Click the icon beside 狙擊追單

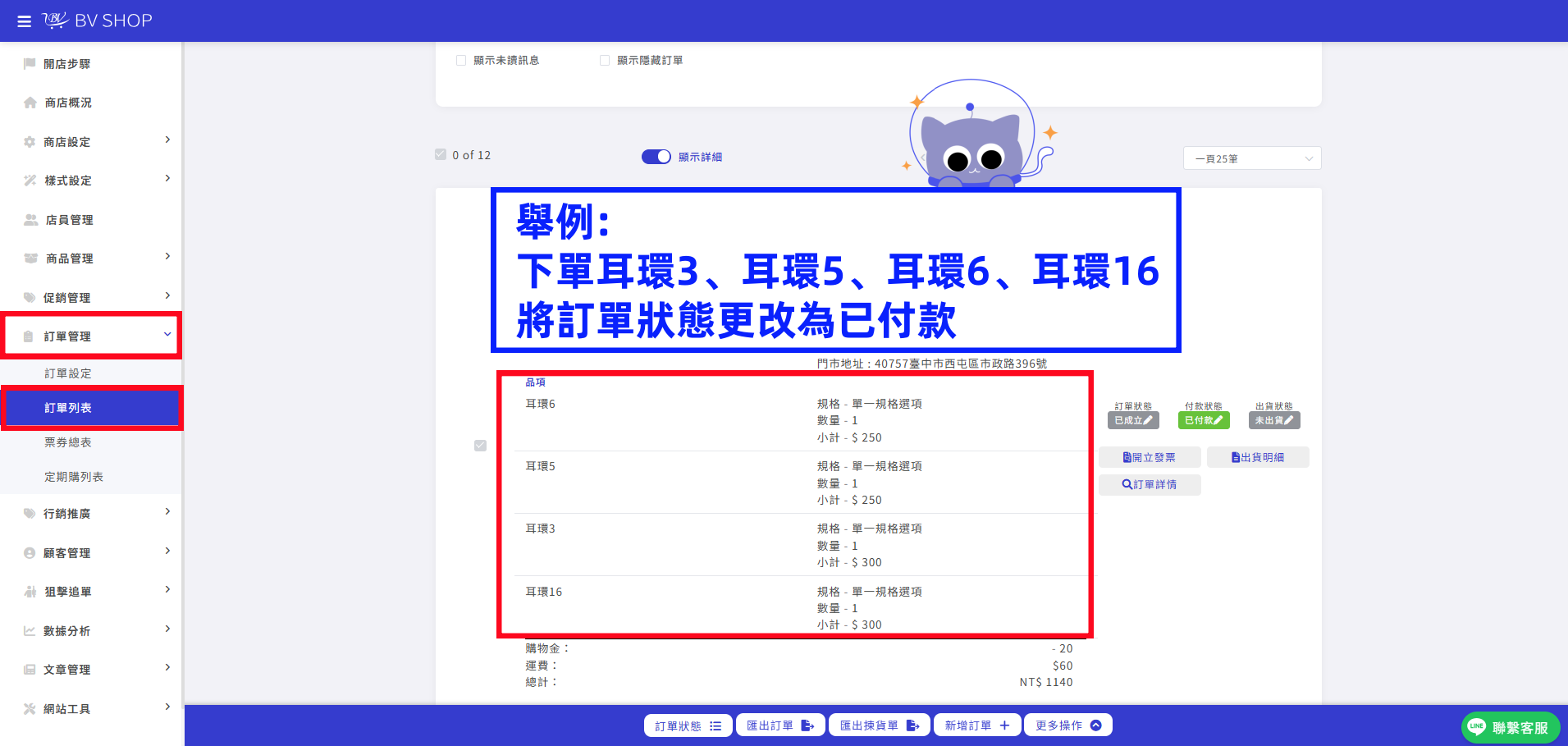30,592
